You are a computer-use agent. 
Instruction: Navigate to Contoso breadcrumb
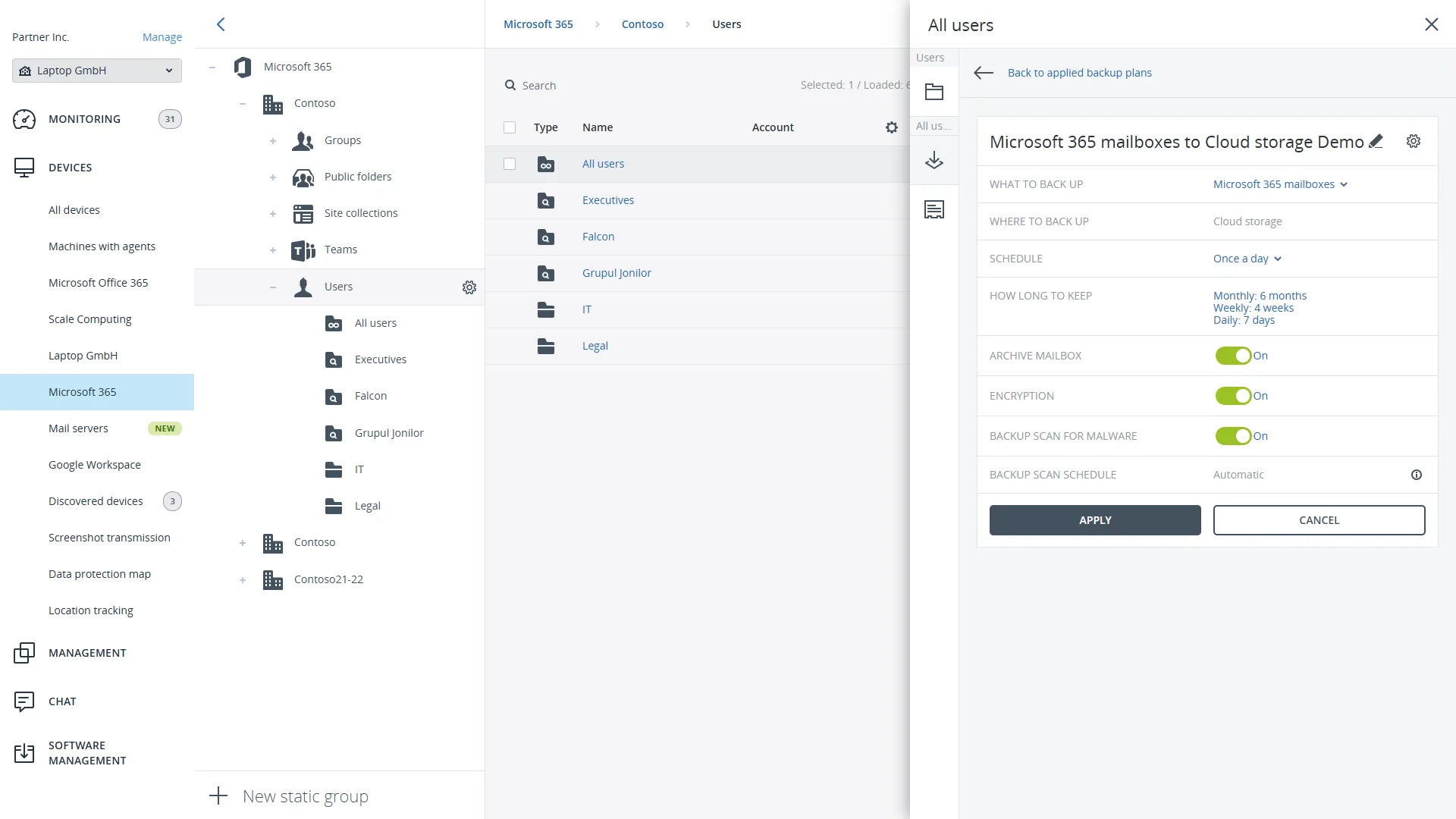click(642, 24)
